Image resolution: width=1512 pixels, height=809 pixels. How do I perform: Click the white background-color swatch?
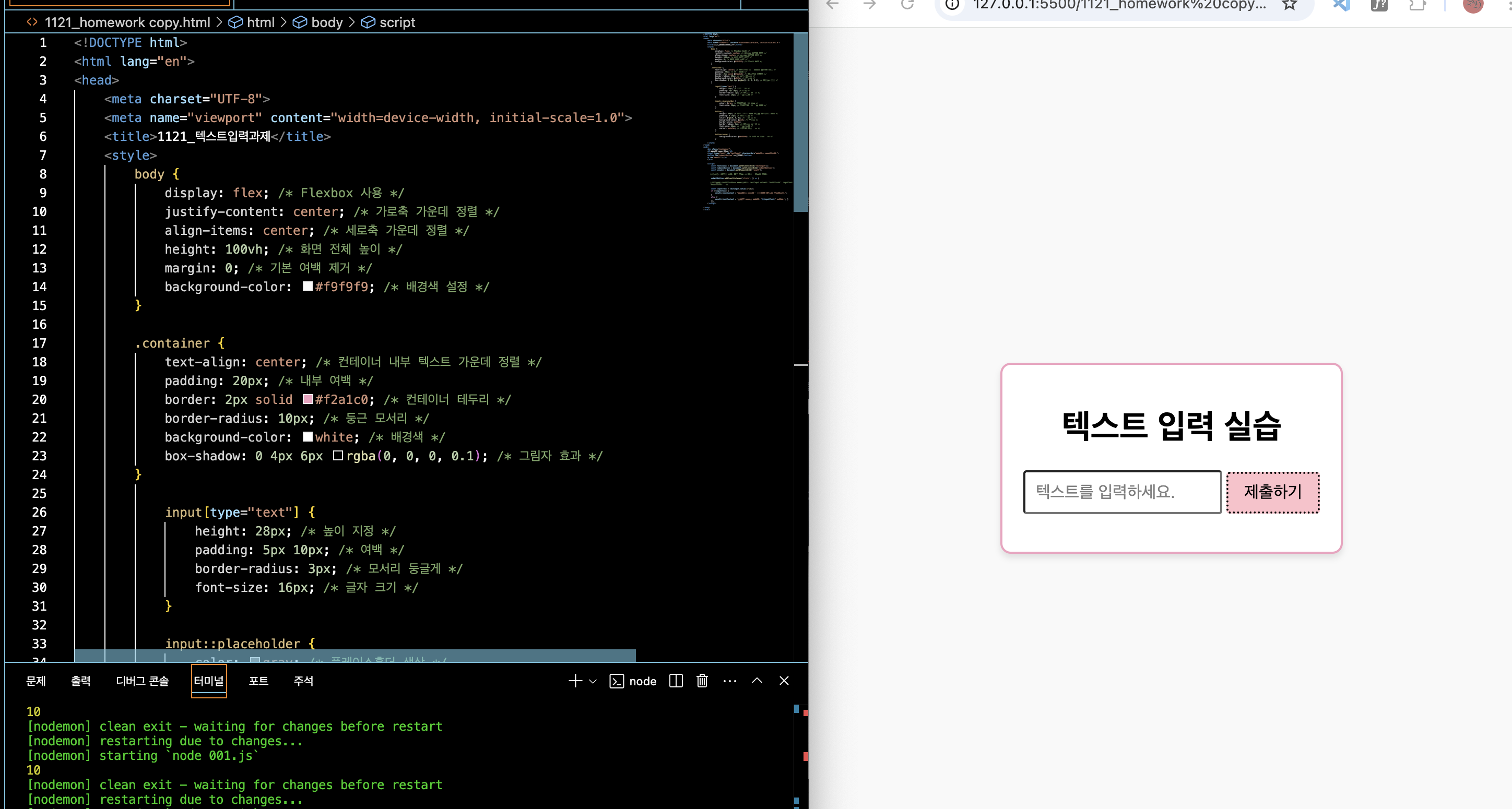click(x=308, y=437)
